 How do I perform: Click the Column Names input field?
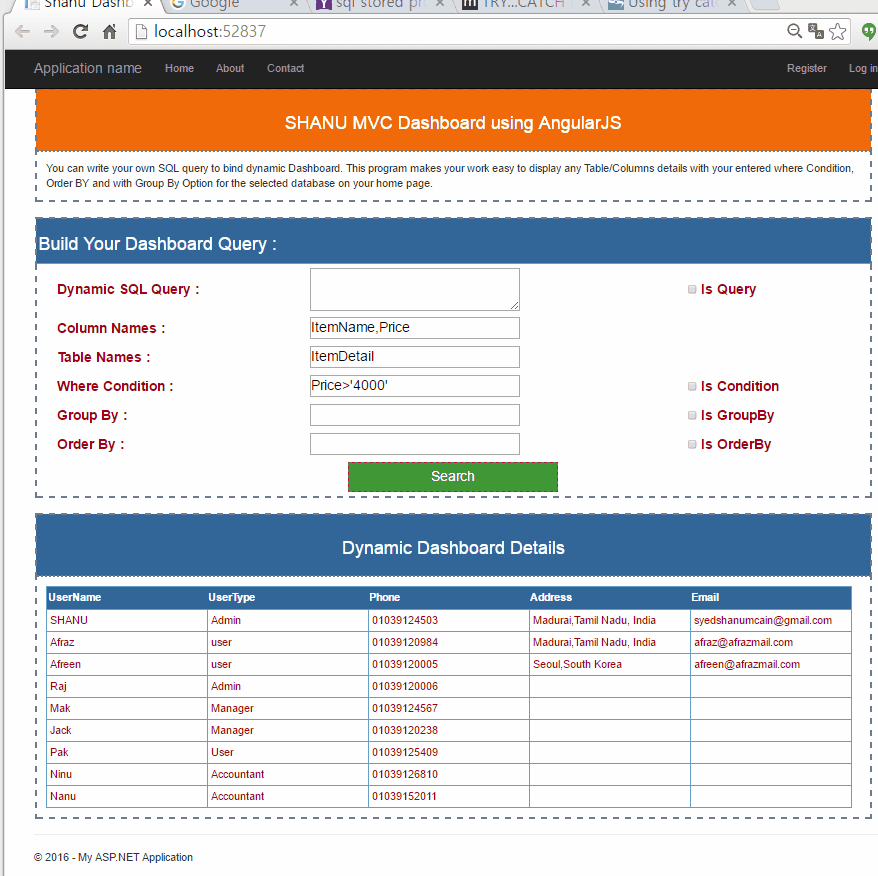tap(415, 328)
